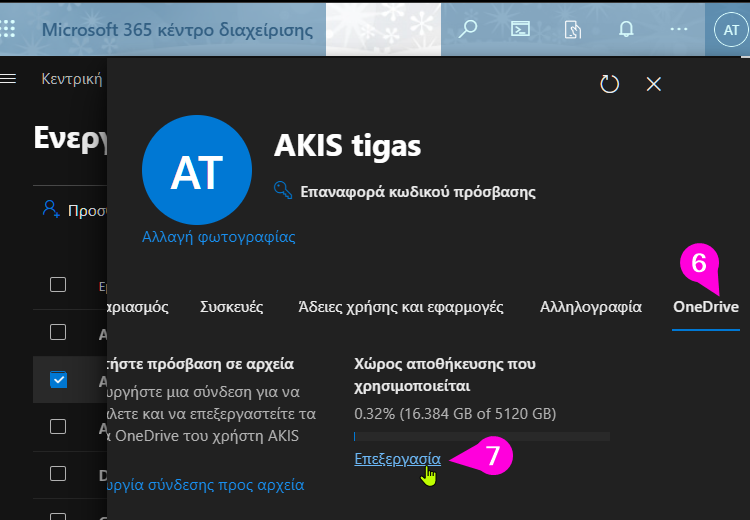Click the Αλλαγή φωτογραφίας link
The width and height of the screenshot is (750, 520).
point(219,237)
